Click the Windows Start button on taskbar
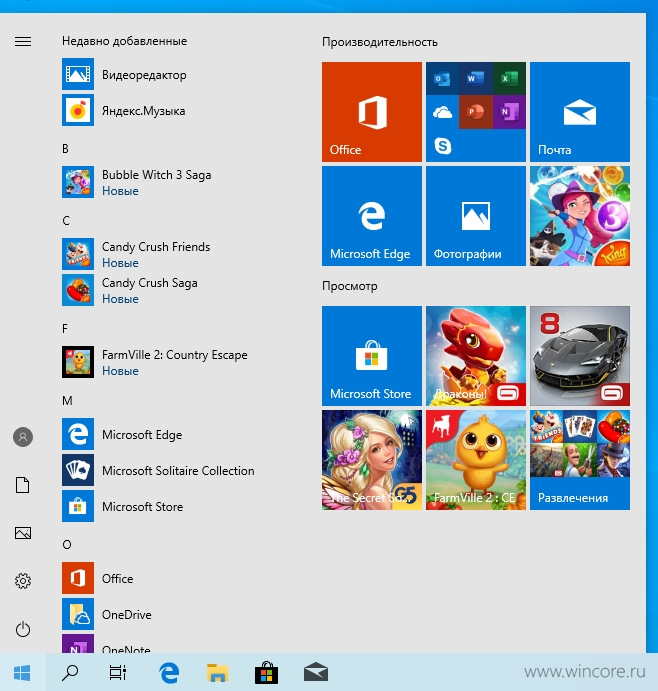The width and height of the screenshot is (658, 691). click(x=22, y=673)
